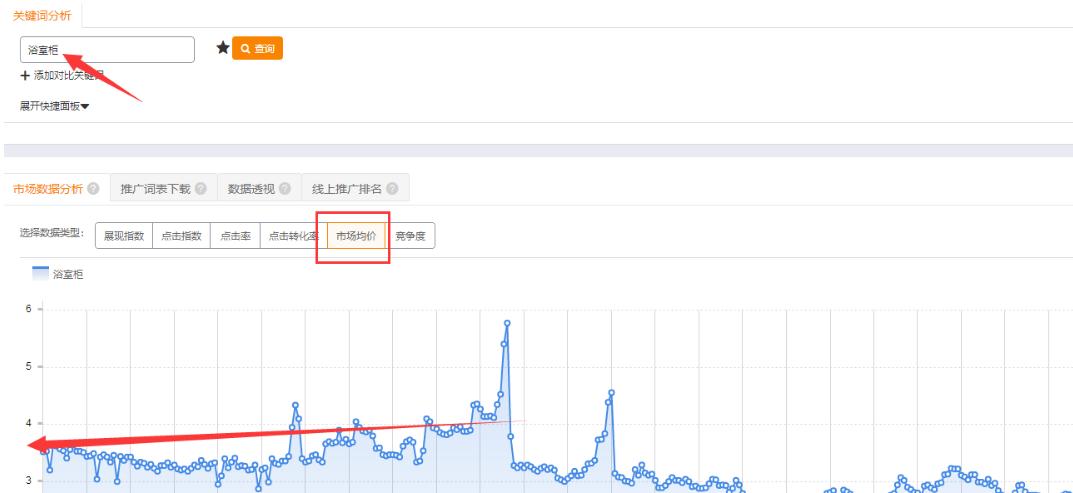Click help icon beside 线上推广排名
Image resolution: width=1073 pixels, height=493 pixels.
pos(392,188)
